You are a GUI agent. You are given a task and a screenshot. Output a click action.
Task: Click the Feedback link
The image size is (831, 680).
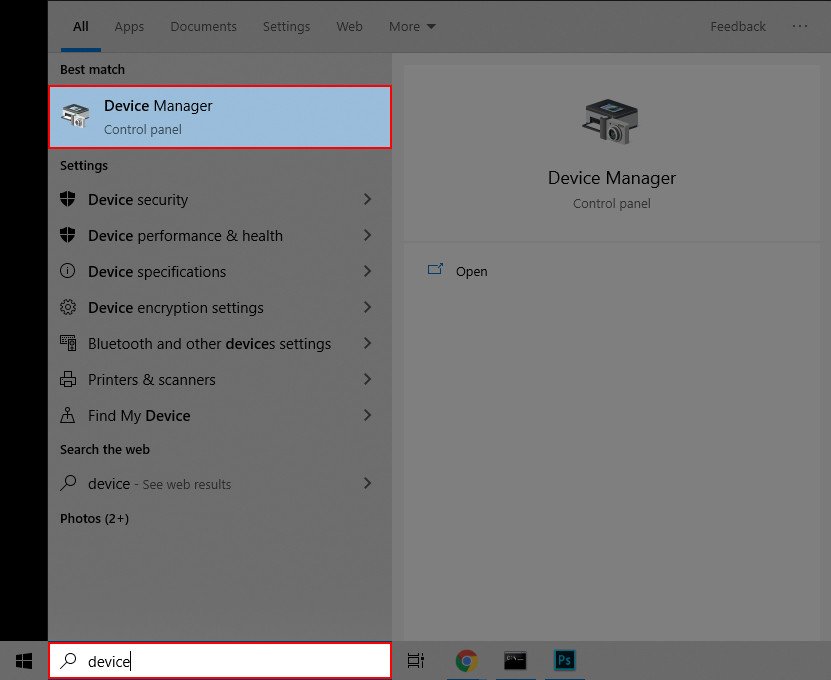pyautogui.click(x=738, y=26)
